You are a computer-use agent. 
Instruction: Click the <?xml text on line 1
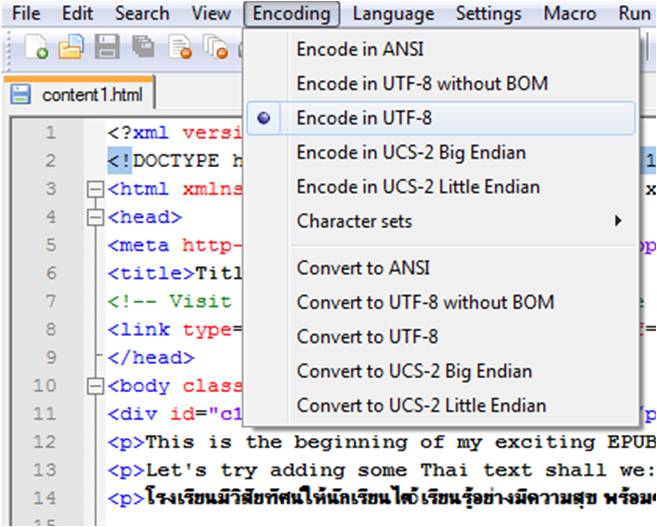138,133
